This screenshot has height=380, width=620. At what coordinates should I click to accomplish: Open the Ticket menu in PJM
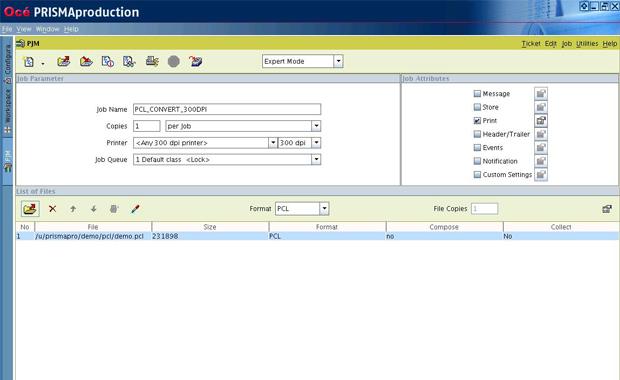pyautogui.click(x=531, y=43)
